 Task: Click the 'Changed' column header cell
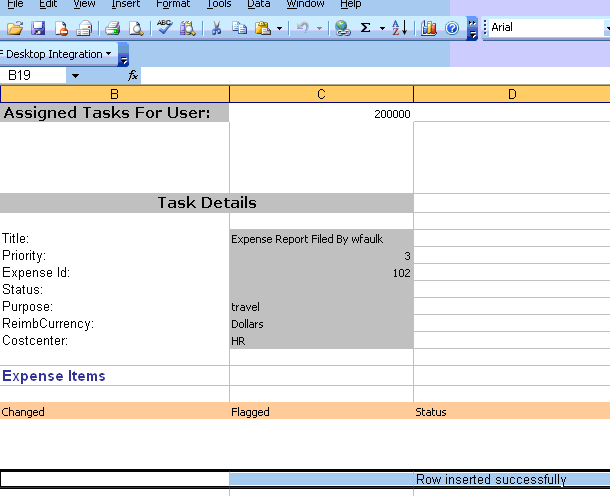(x=114, y=412)
